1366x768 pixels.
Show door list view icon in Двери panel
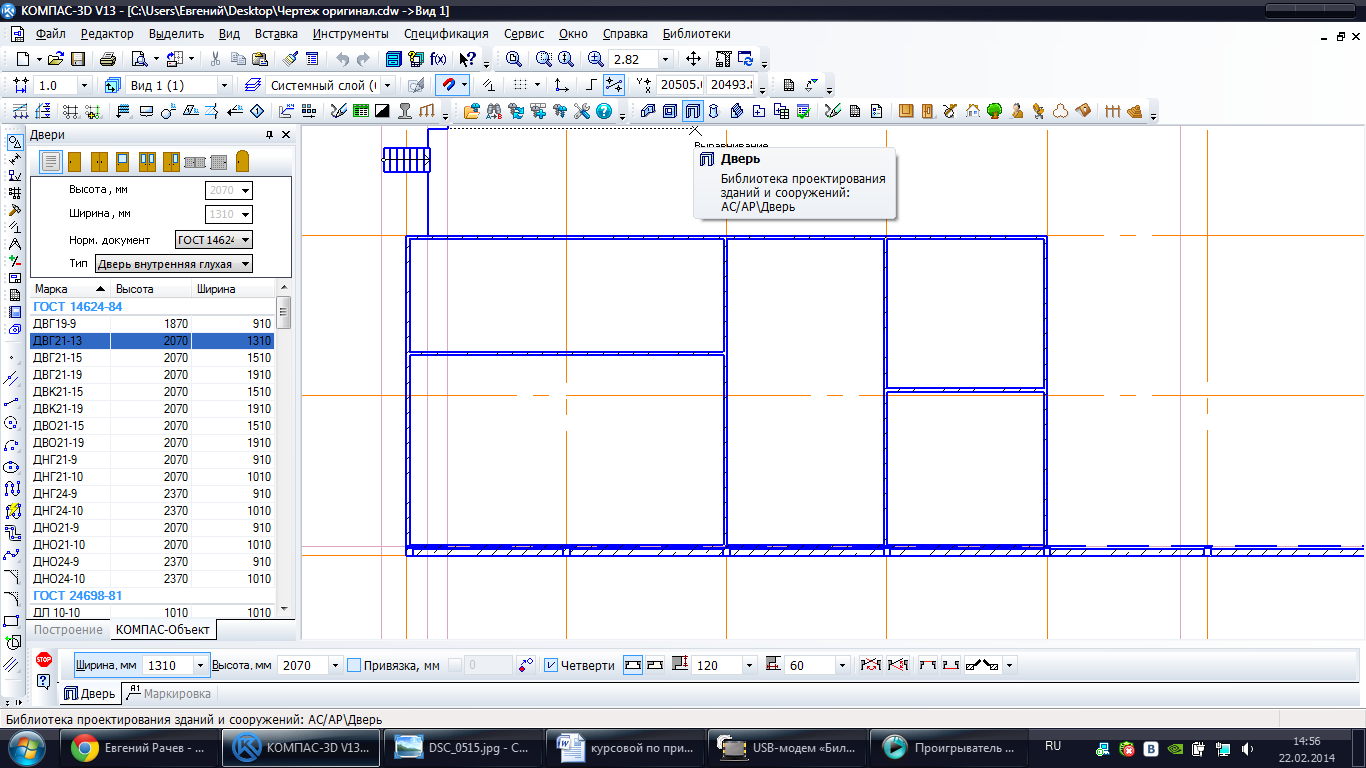click(51, 162)
